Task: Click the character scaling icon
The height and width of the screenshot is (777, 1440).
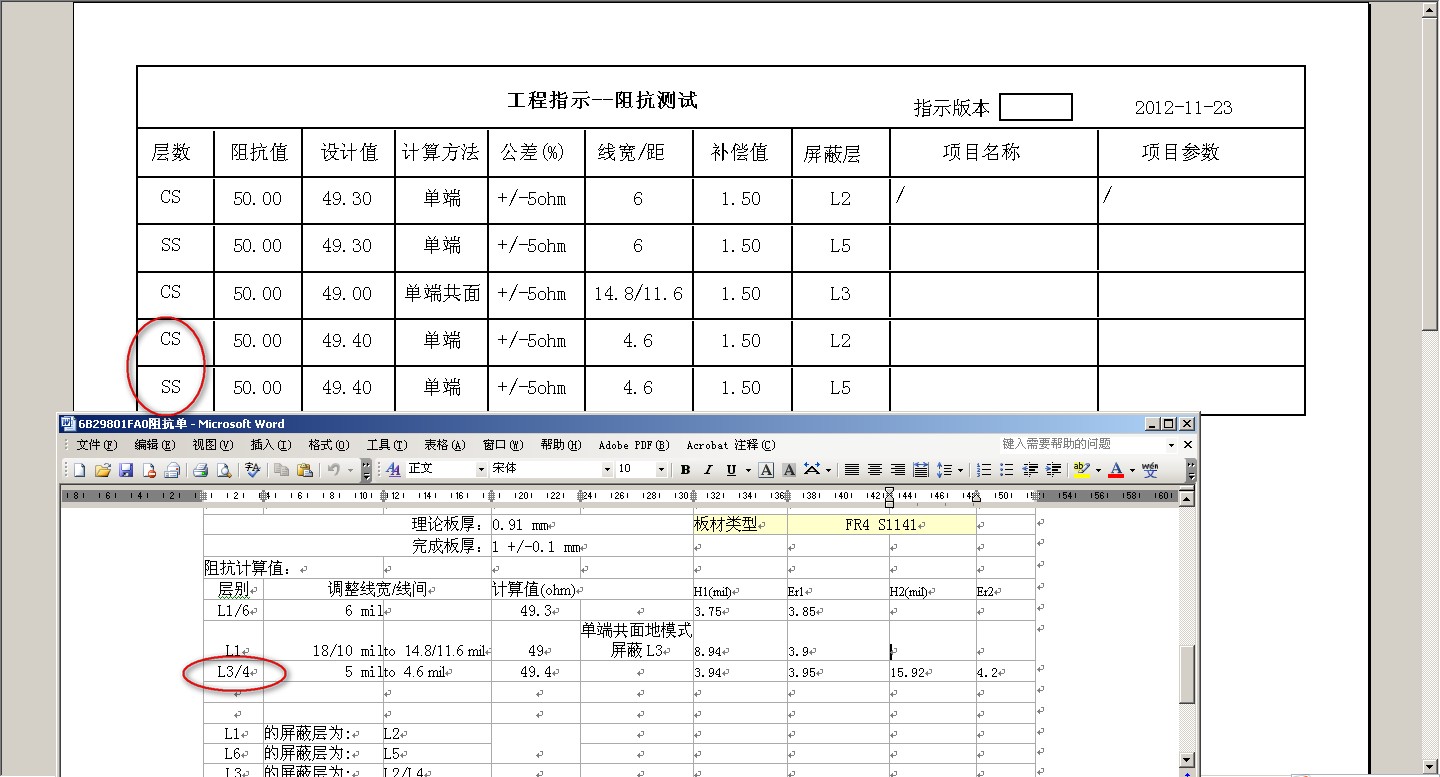Action: point(811,469)
